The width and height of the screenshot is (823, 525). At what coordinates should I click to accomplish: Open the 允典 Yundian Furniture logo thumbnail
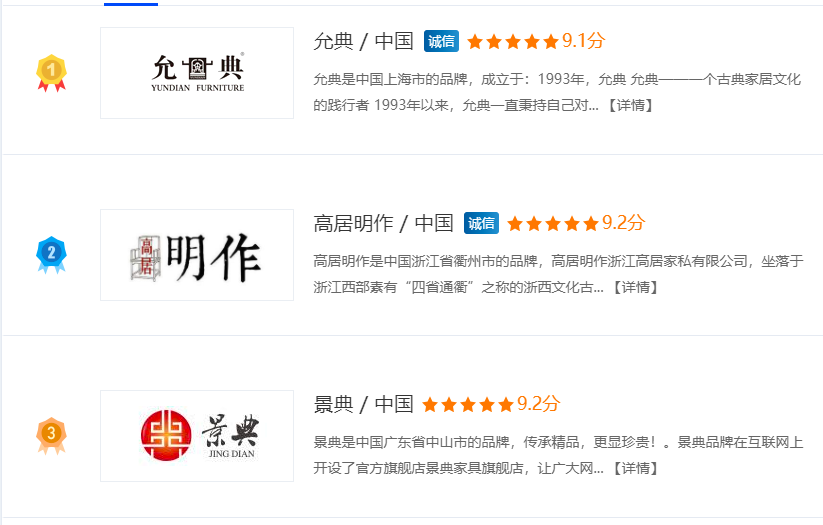(x=197, y=73)
